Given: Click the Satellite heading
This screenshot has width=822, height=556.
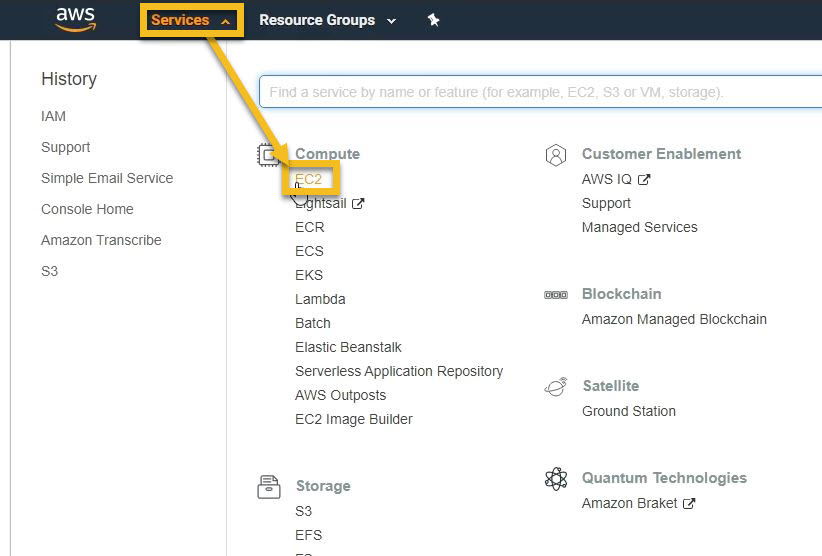Looking at the screenshot, I should 611,386.
